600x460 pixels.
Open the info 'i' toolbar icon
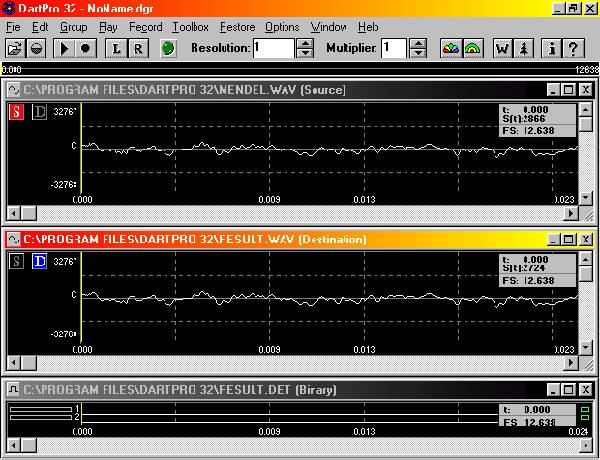click(x=551, y=48)
